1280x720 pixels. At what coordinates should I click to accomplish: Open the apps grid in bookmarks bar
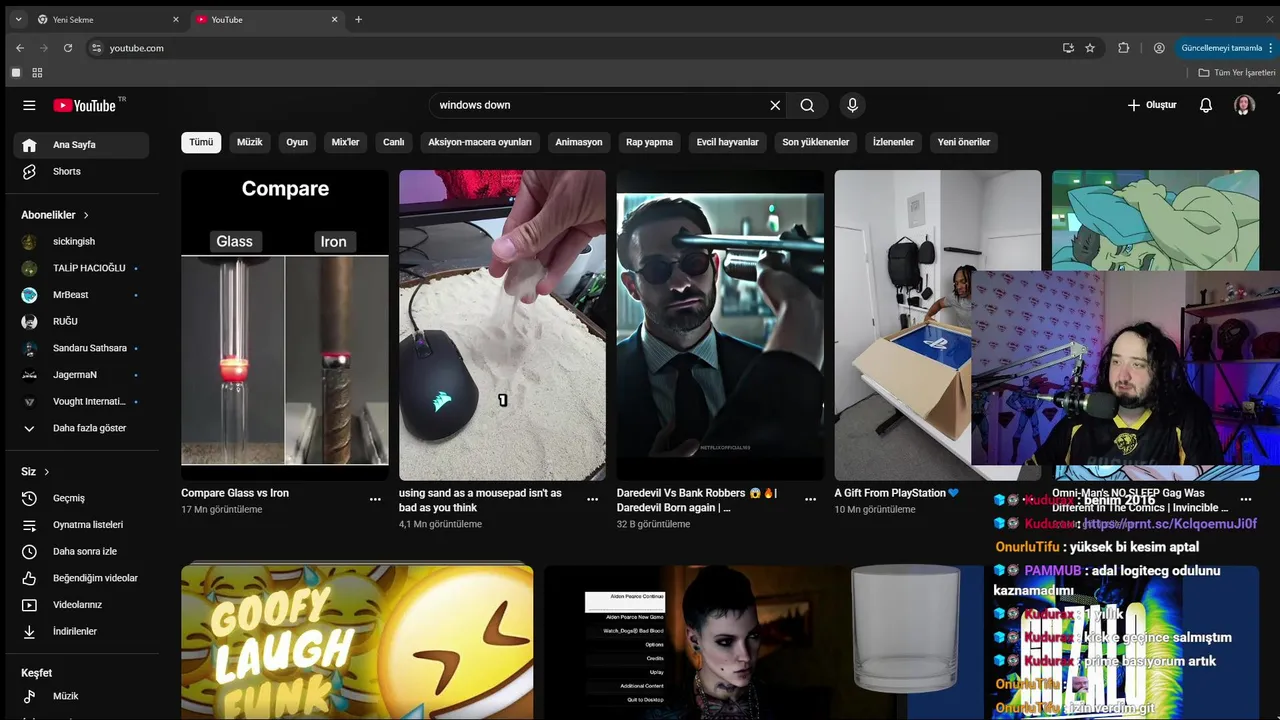(37, 73)
